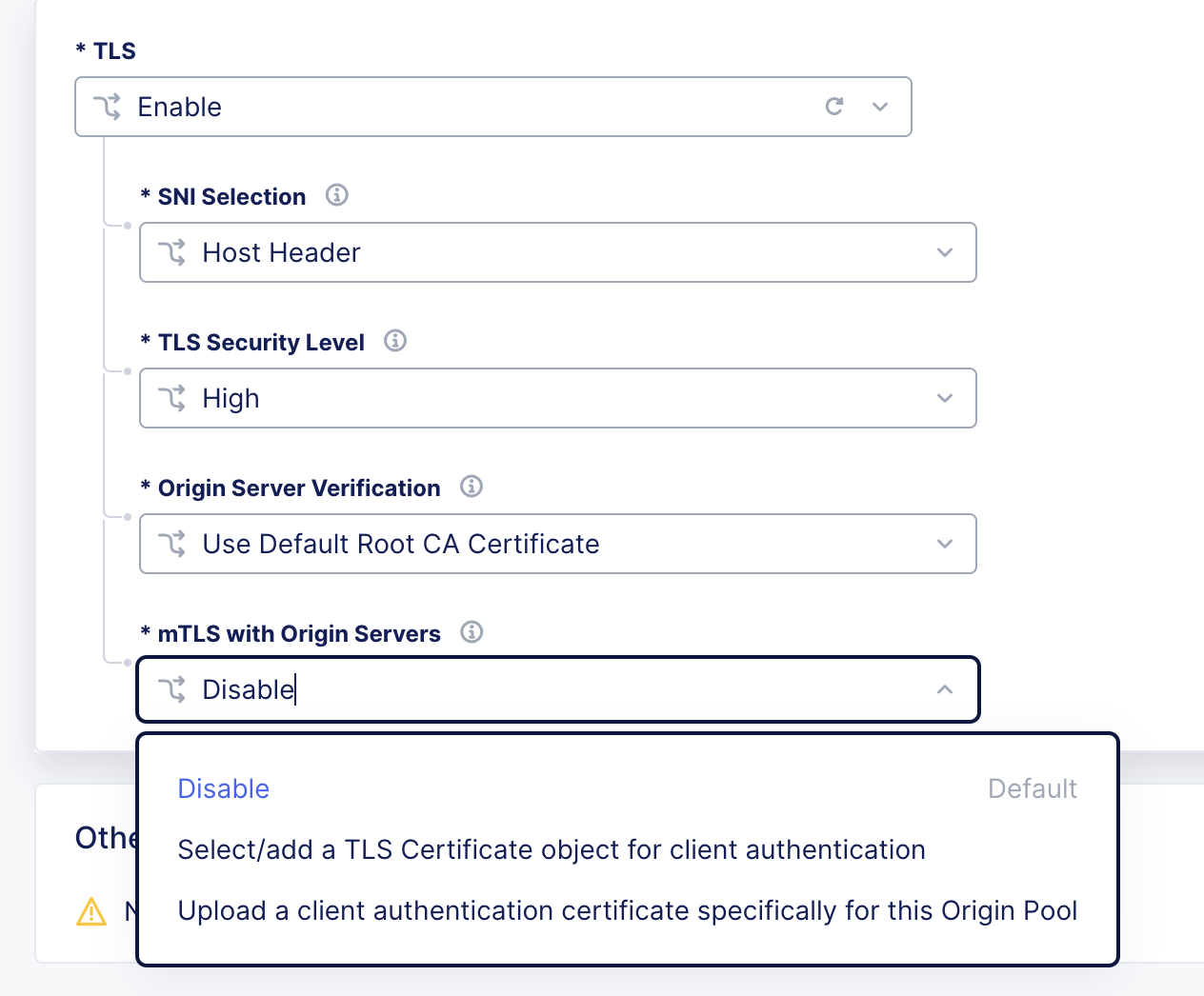Open the info tooltip beside Origin Server Verification

471,487
